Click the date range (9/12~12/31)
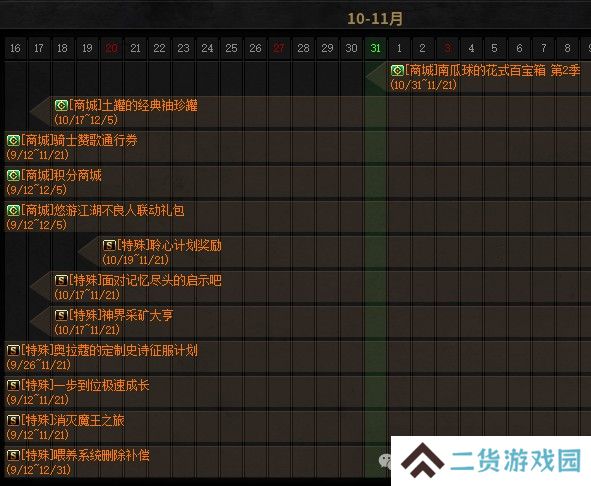The height and width of the screenshot is (486, 591). pos(38,470)
